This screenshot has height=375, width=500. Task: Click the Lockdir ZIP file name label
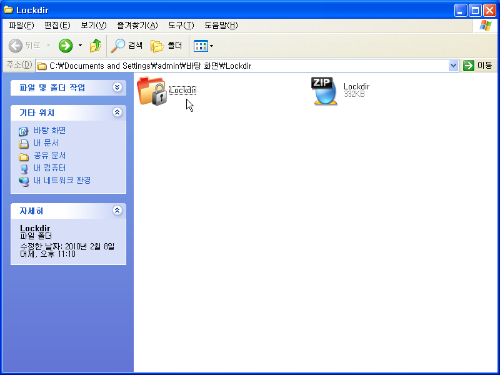coord(356,86)
